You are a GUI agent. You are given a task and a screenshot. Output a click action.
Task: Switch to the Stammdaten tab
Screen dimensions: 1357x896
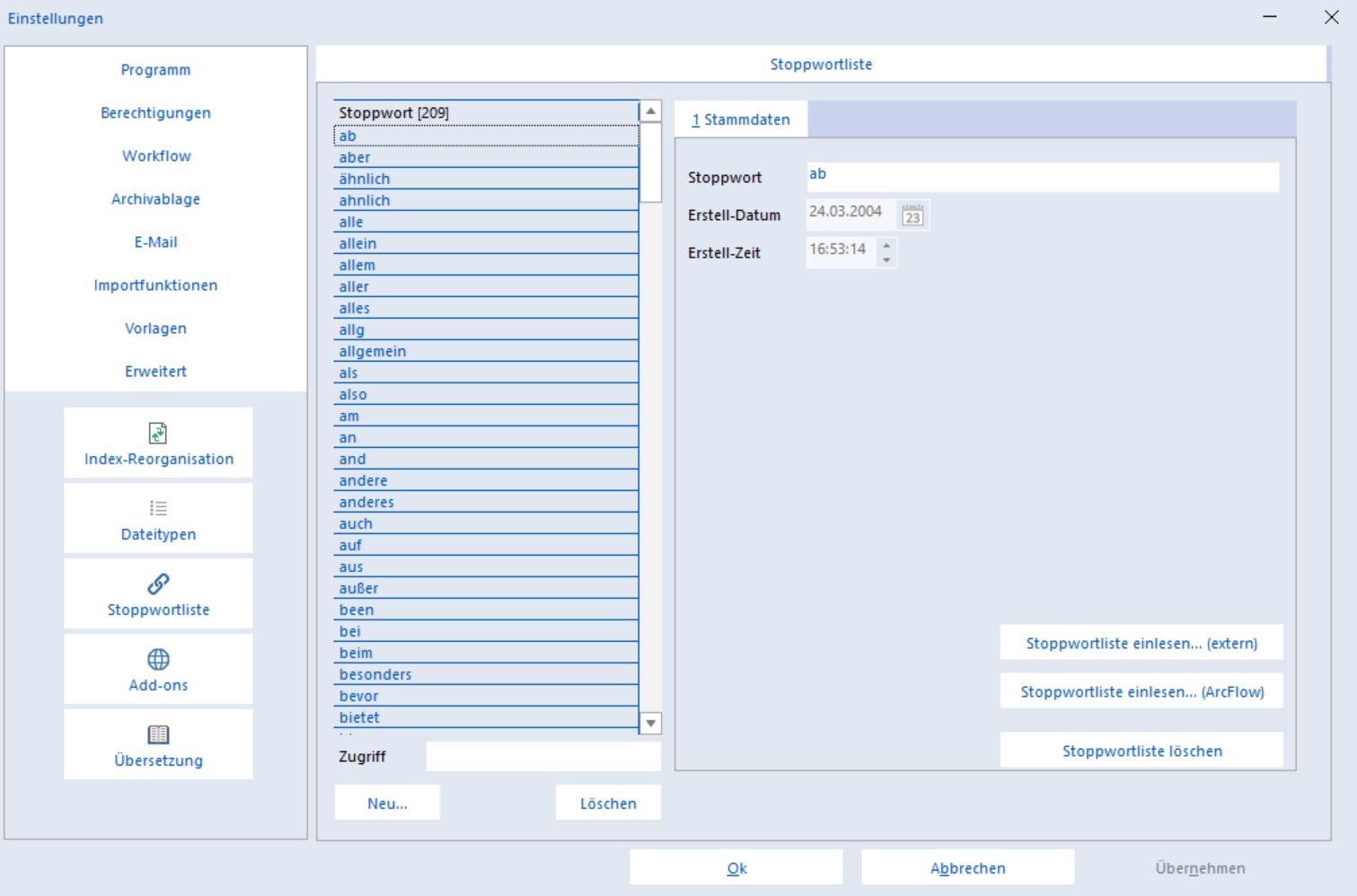[741, 119]
